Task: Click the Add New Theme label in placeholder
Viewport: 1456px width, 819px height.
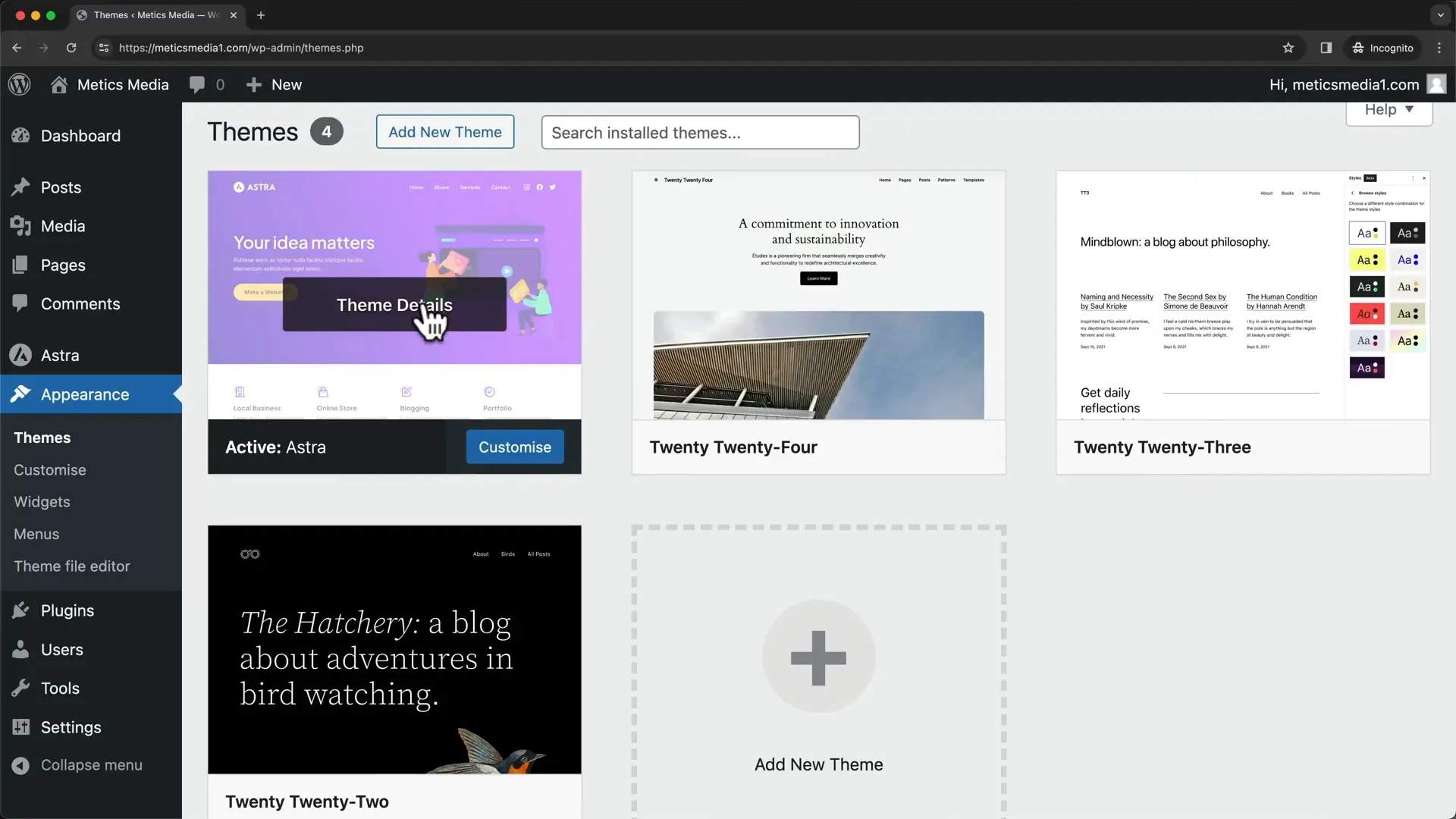Action: click(818, 764)
